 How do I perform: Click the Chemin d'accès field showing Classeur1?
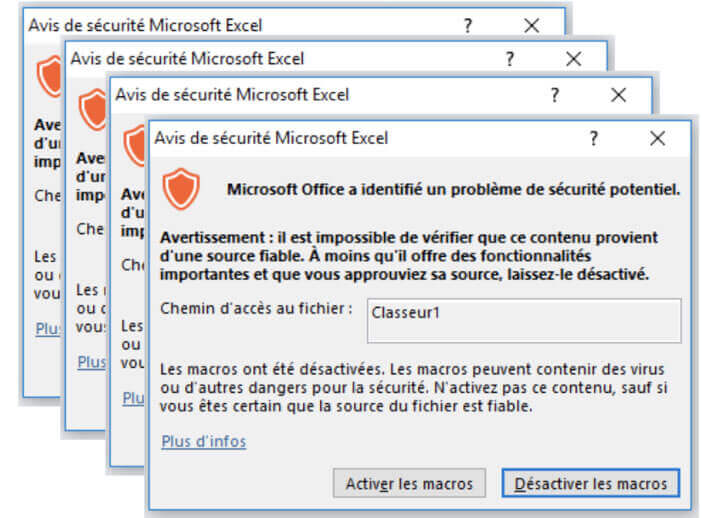pyautogui.click(x=524, y=321)
